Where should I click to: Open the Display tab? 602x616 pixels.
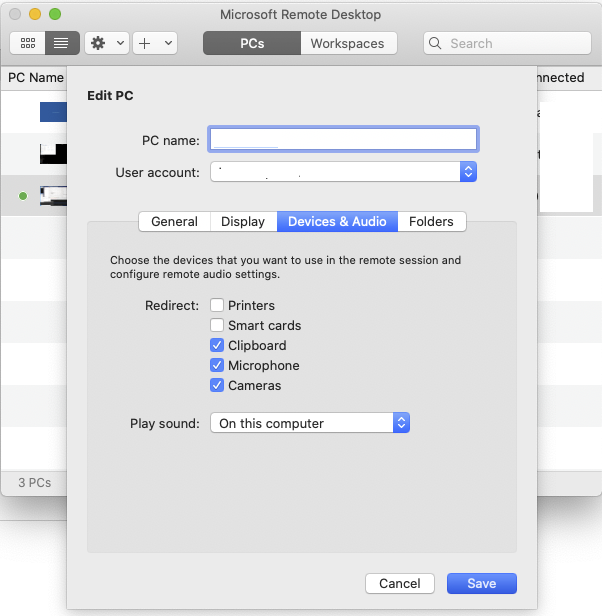click(243, 222)
